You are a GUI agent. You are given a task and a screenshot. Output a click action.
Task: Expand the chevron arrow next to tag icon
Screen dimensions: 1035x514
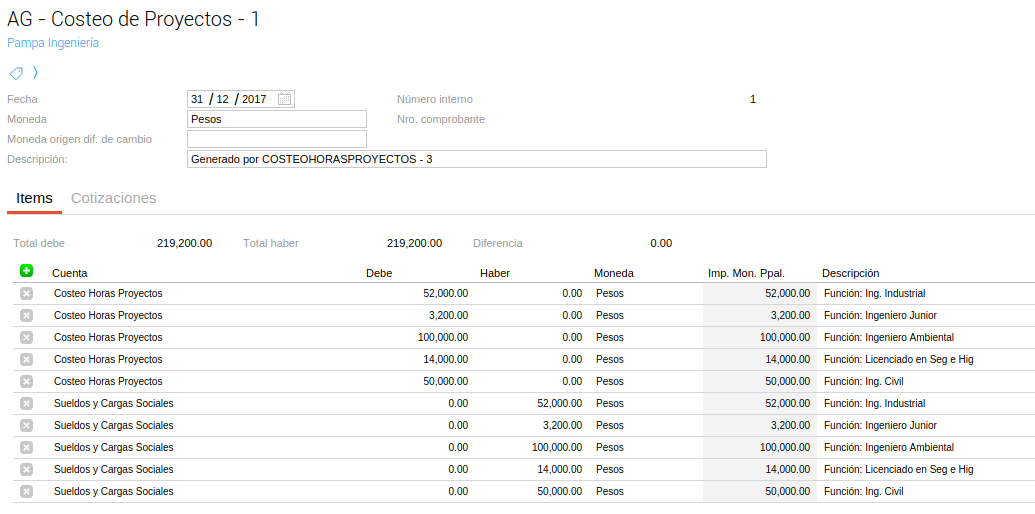(35, 72)
